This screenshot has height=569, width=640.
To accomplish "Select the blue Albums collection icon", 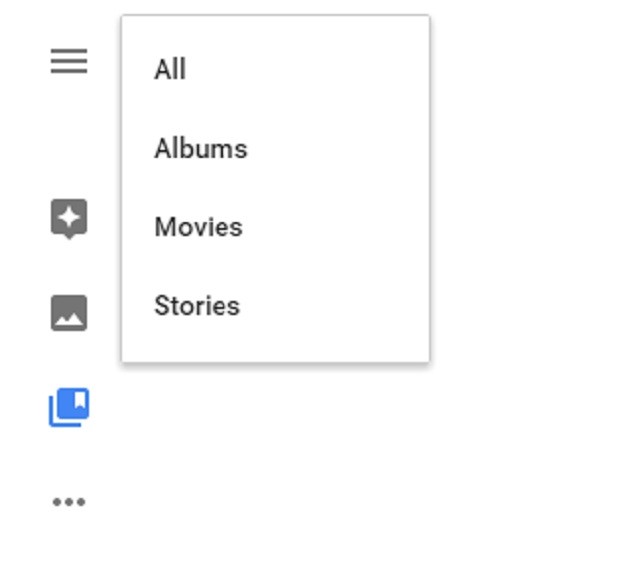I will (x=69, y=407).
